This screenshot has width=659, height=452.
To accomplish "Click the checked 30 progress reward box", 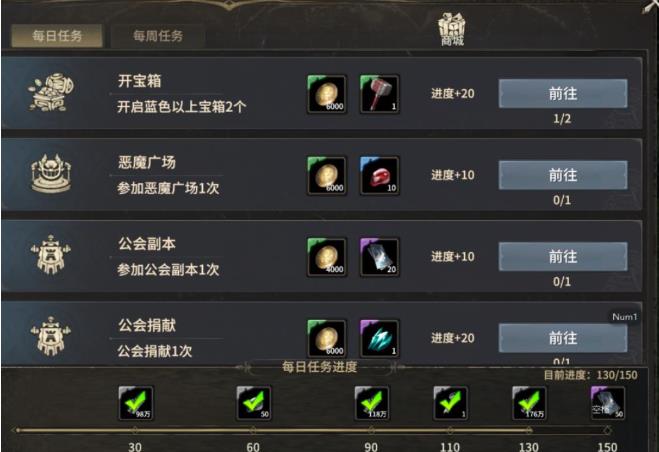I will point(136,403).
